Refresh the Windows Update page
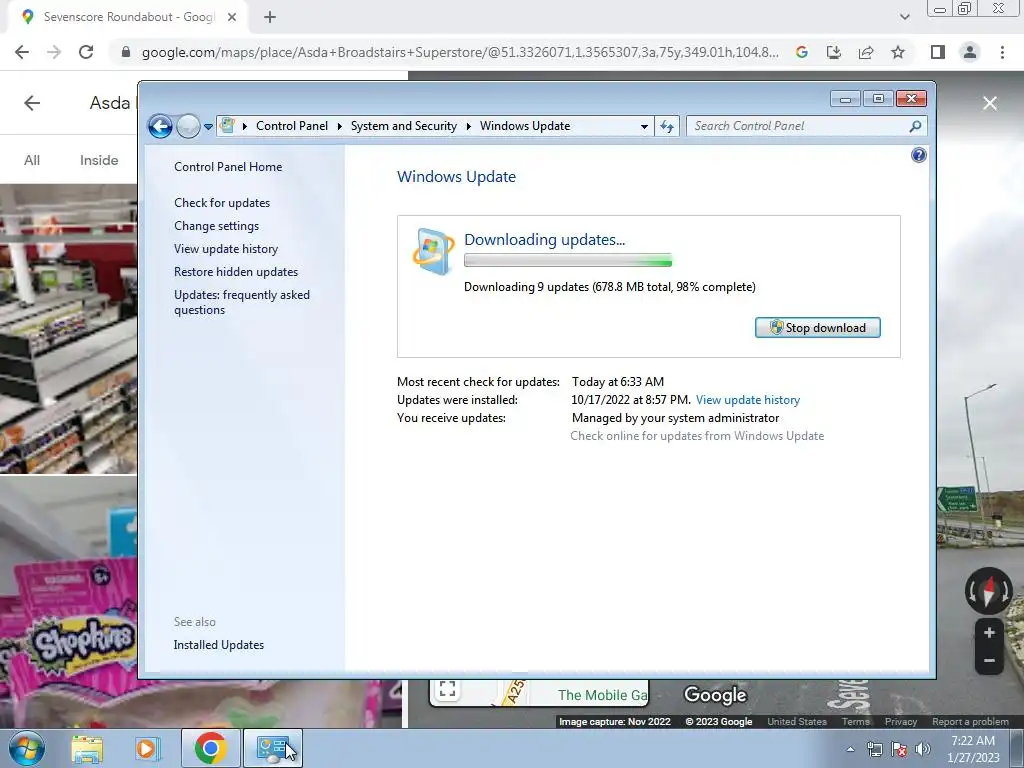 (667, 127)
